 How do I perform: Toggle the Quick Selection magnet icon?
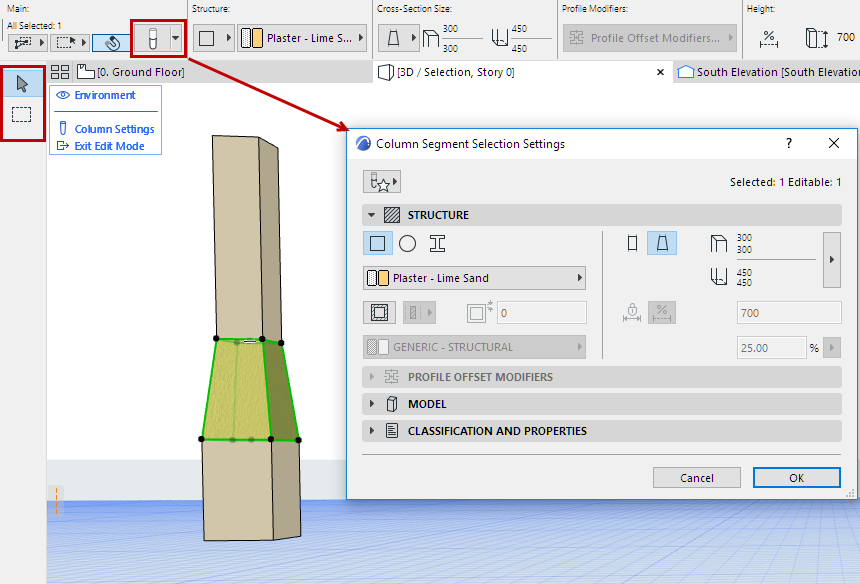[x=109, y=44]
